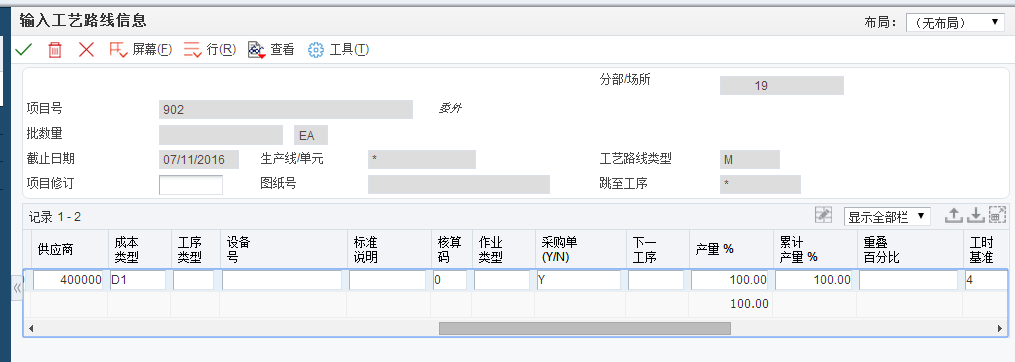Click the 分部/场所 field showing 19

coord(782,85)
